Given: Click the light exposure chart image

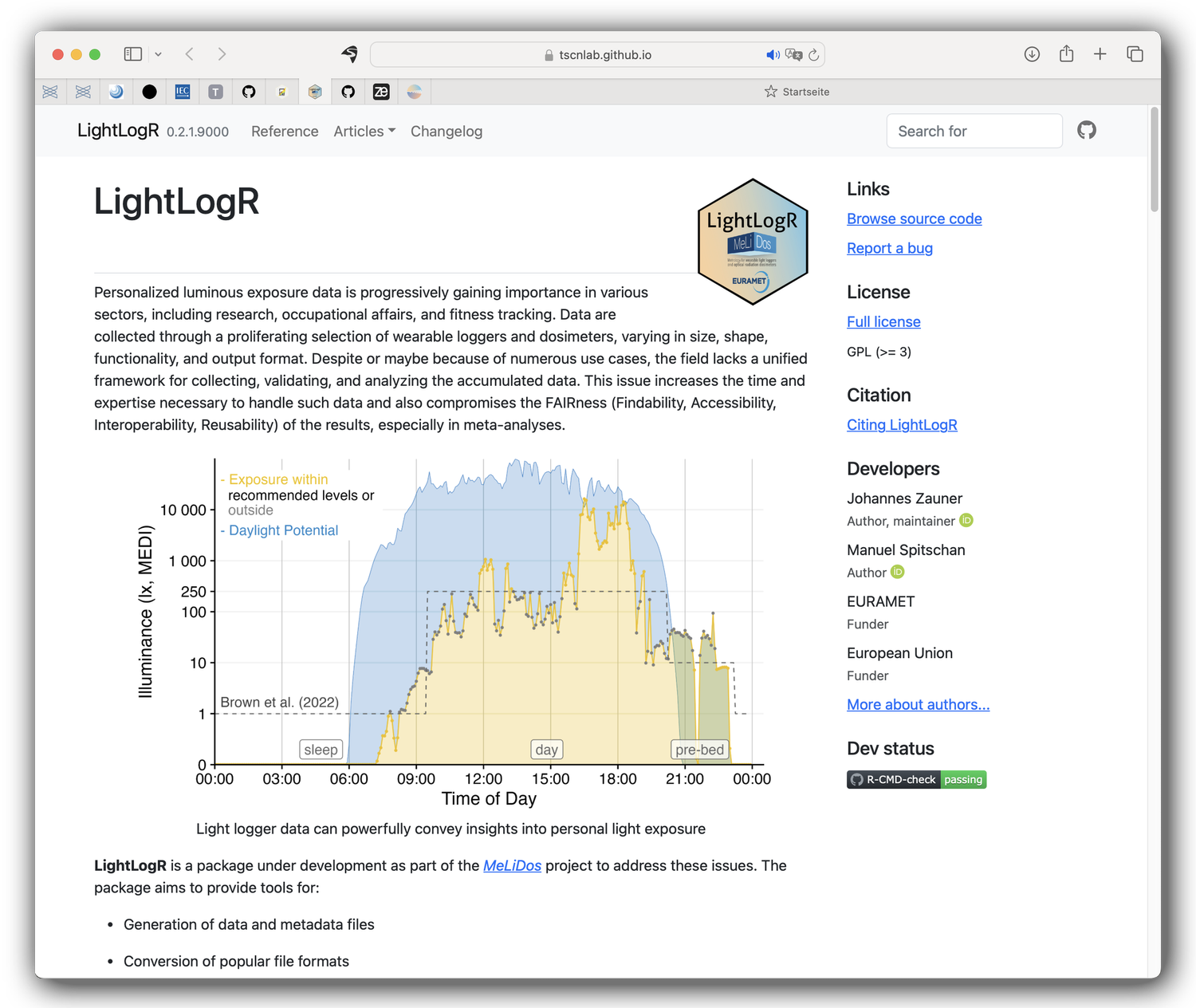Looking at the screenshot, I should point(450,633).
